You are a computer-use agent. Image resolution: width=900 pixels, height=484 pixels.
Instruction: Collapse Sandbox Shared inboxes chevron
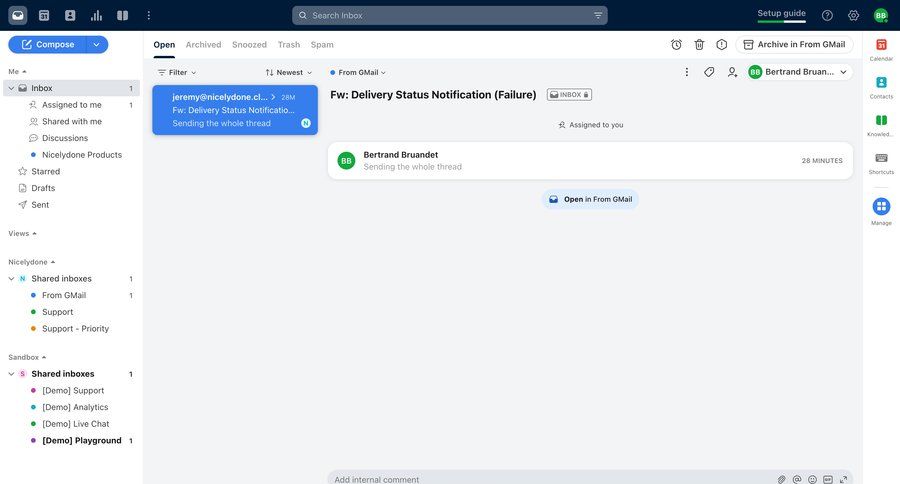pos(11,374)
